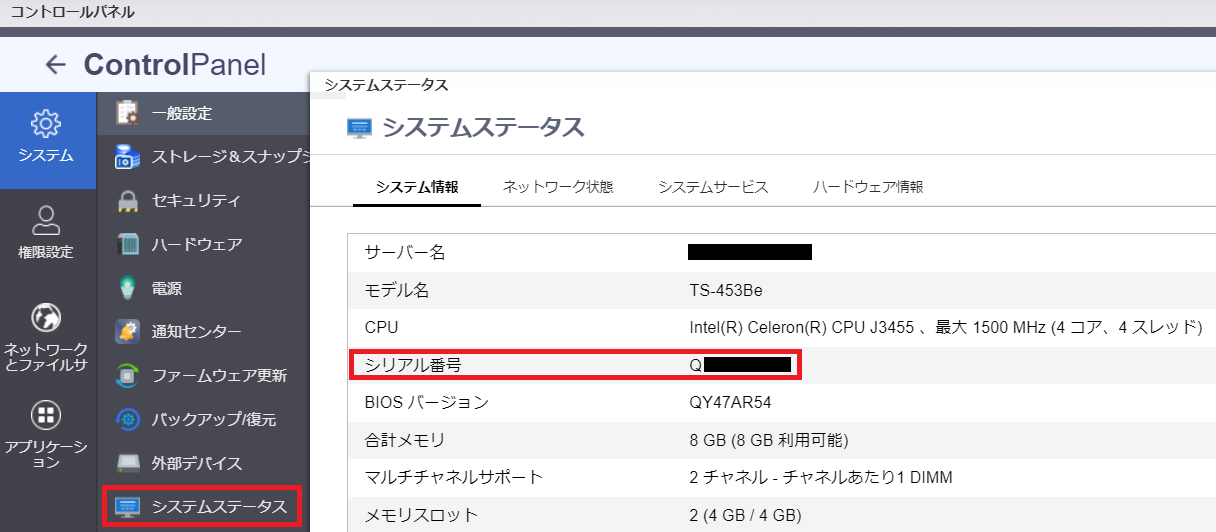Open the ハードウェア情報 tab
This screenshot has width=1216, height=532.
coord(868,187)
